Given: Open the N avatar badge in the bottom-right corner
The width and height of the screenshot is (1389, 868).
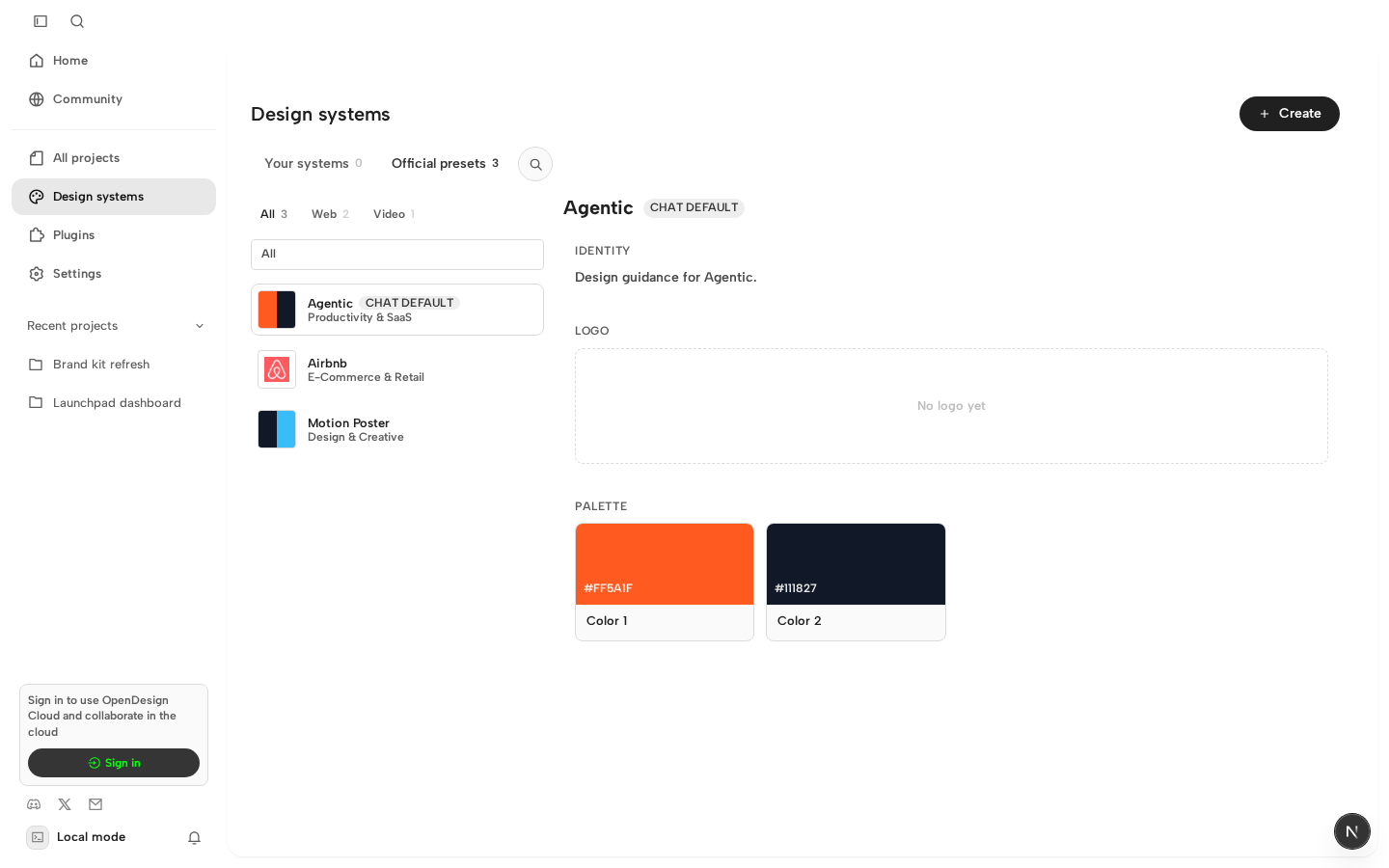Looking at the screenshot, I should pyautogui.click(x=1352, y=831).
